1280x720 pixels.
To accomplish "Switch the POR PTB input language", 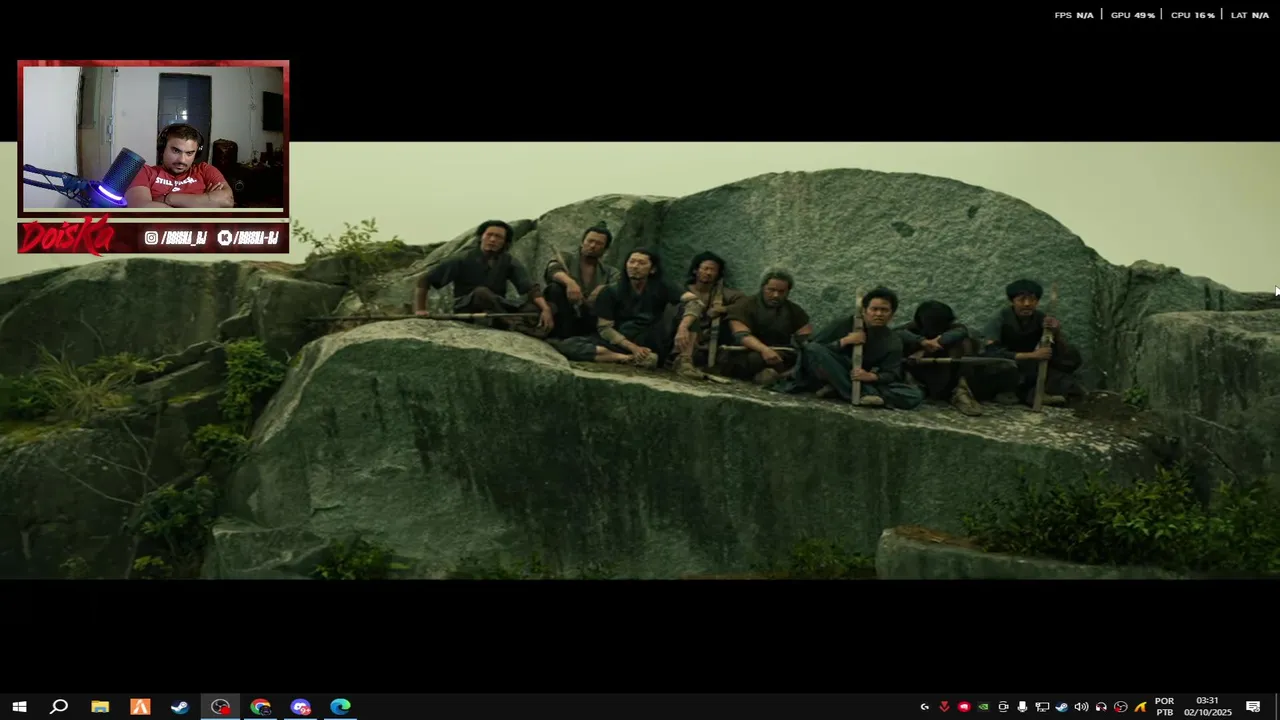I will click(1164, 706).
